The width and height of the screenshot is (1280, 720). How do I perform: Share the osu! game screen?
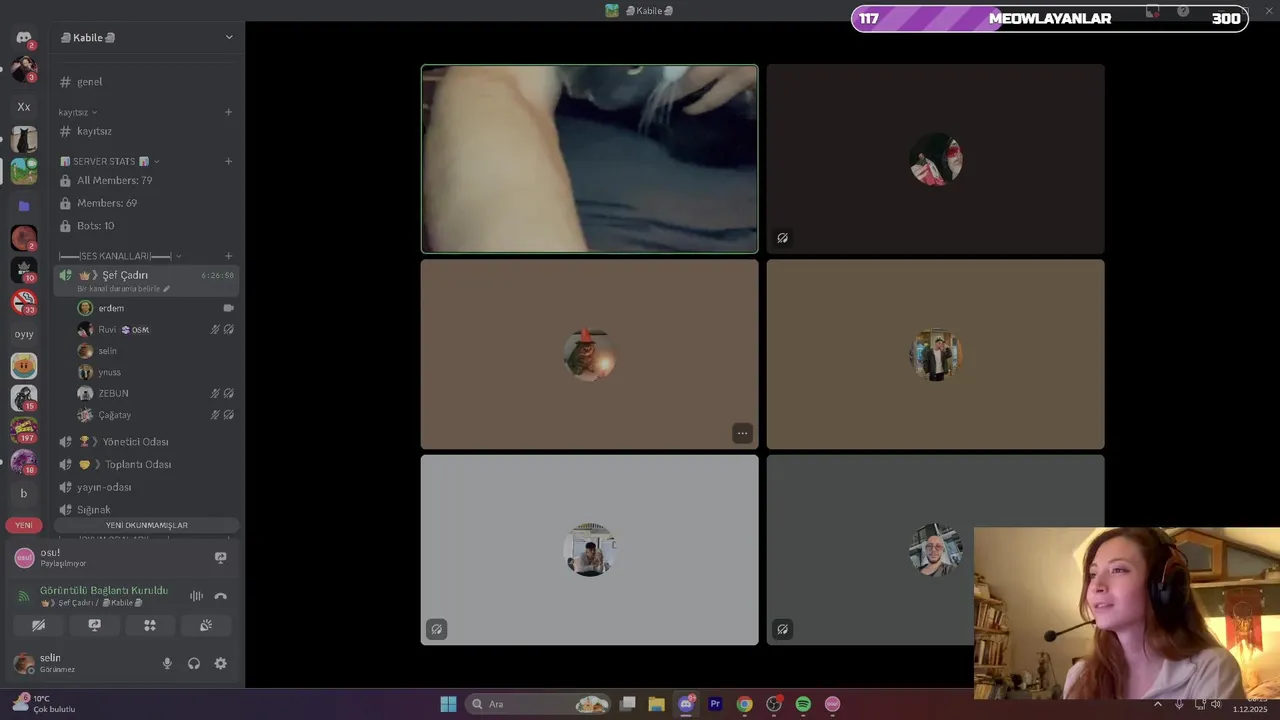click(220, 557)
